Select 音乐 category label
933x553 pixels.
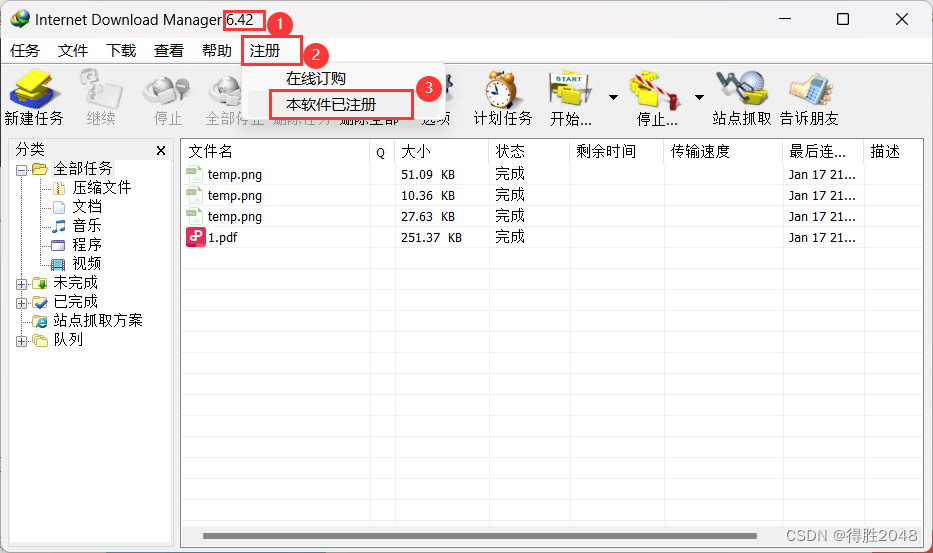[x=87, y=226]
